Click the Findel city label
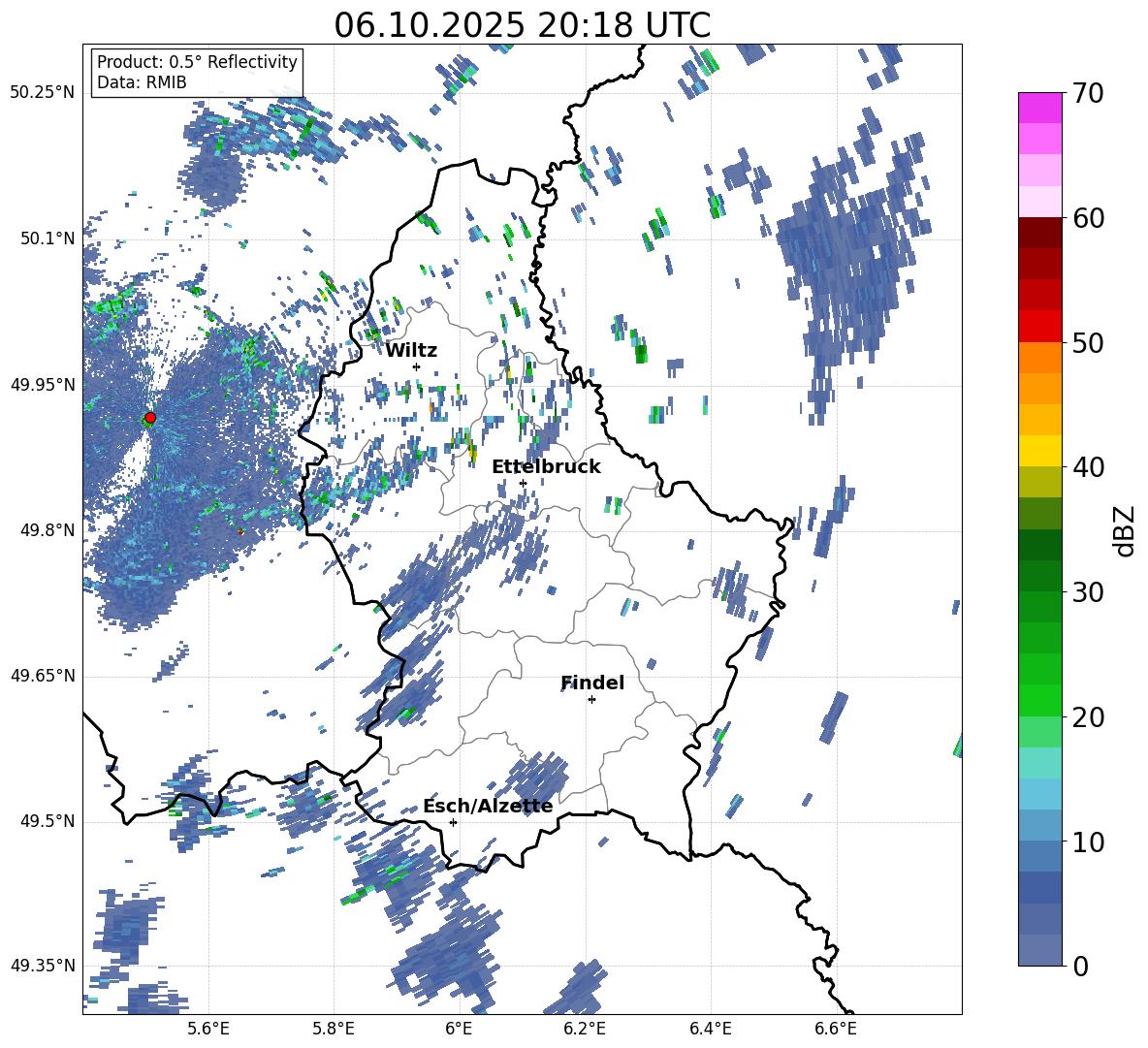The width and height of the screenshot is (1148, 1048). click(592, 683)
